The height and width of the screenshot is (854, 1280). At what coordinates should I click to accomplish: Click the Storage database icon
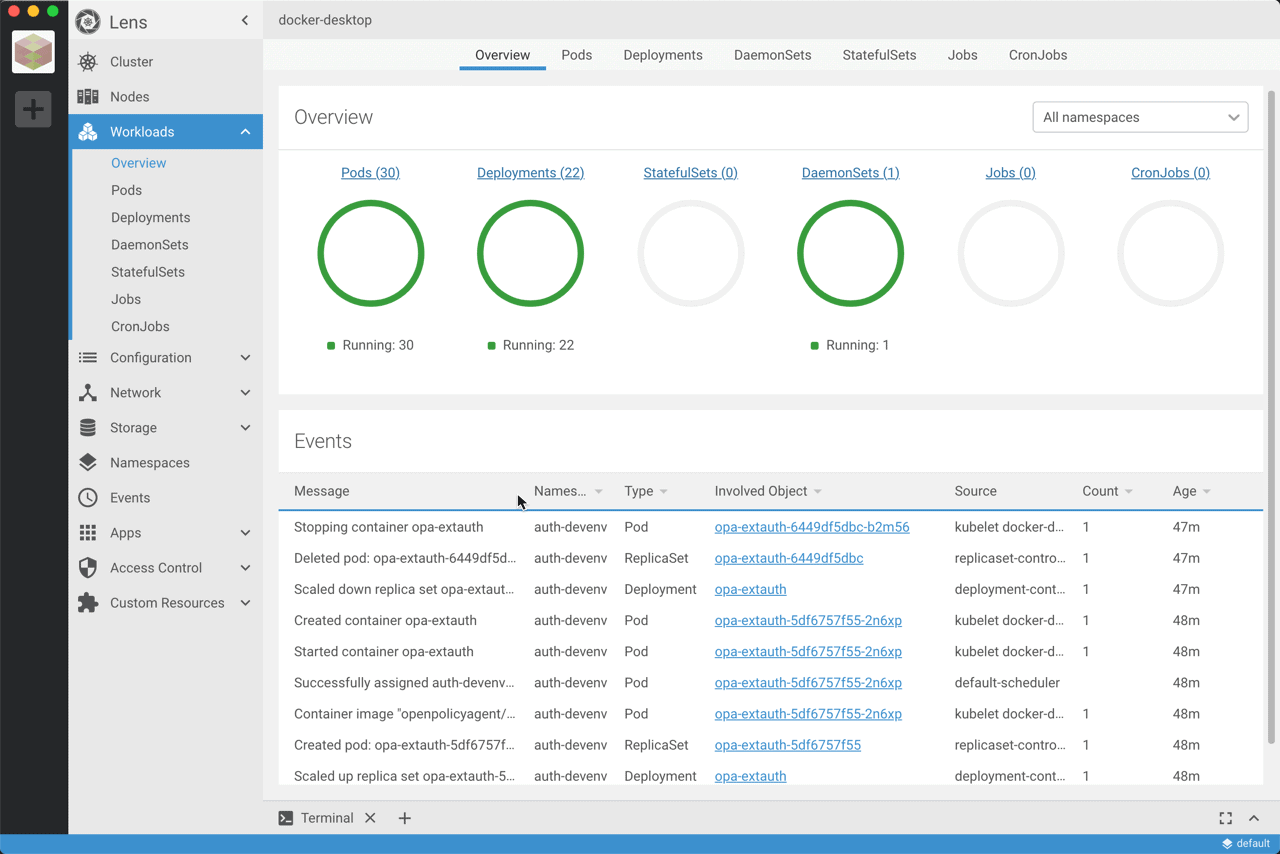click(x=88, y=428)
